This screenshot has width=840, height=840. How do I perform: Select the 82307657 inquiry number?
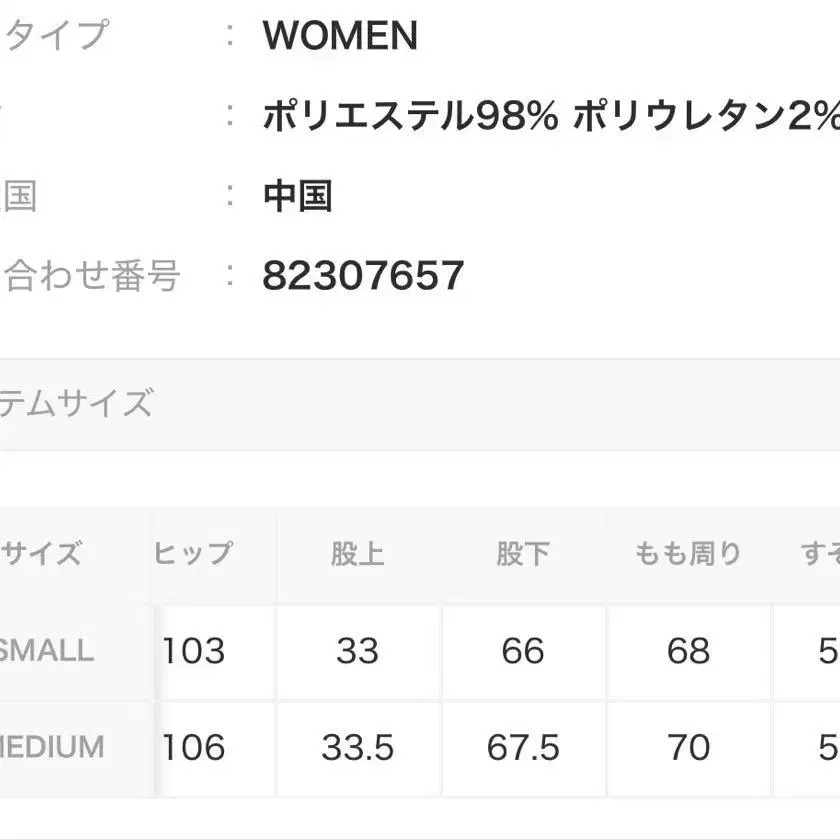tap(363, 275)
